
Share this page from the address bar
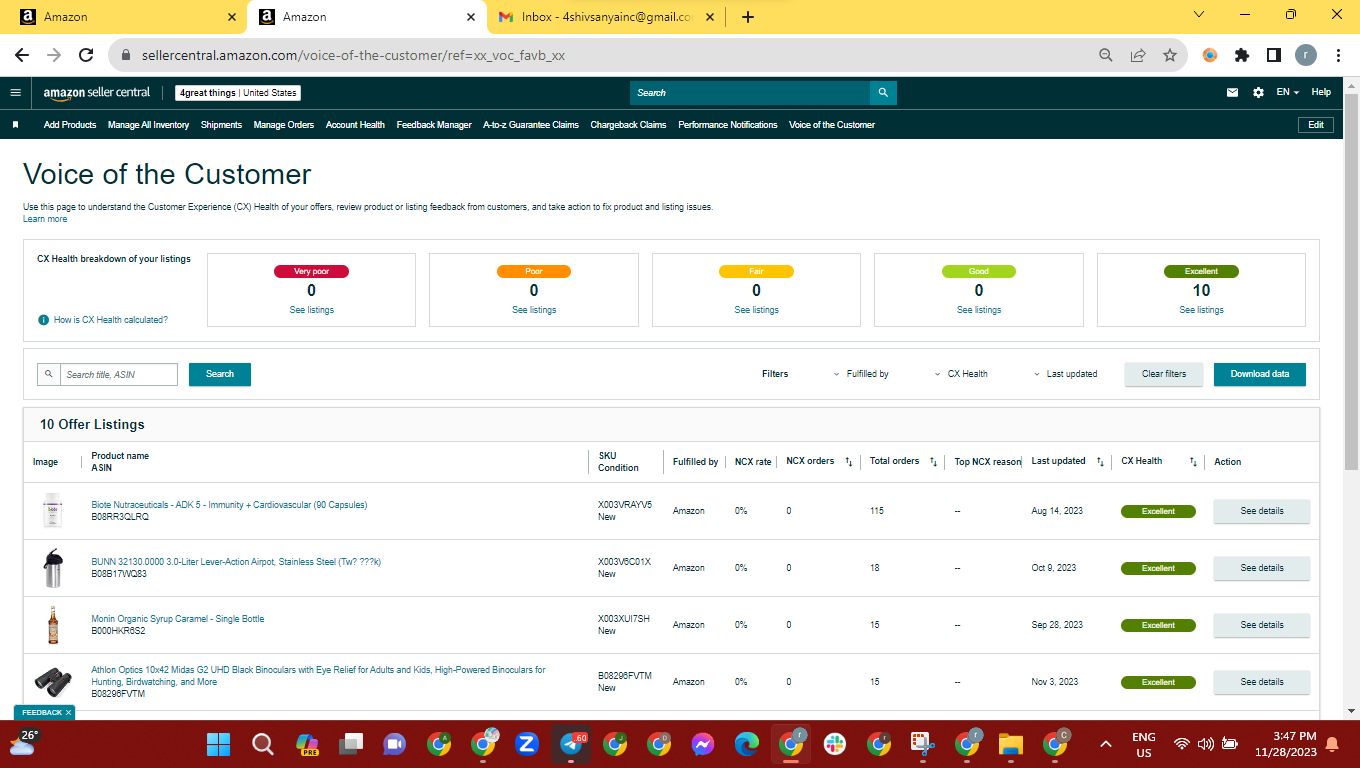pos(1138,56)
